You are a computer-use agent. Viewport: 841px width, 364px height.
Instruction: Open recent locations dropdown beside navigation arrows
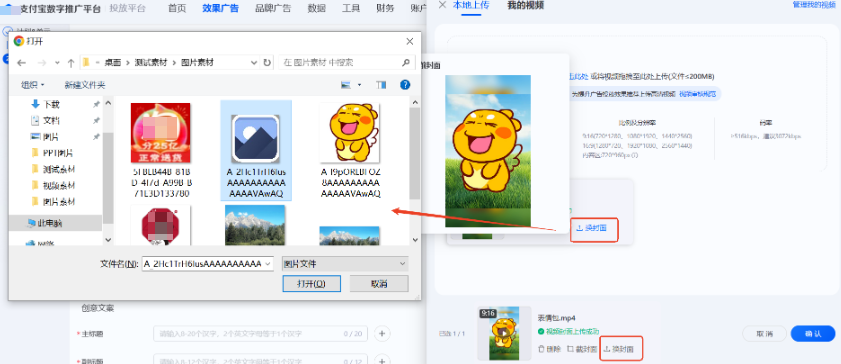coord(57,63)
